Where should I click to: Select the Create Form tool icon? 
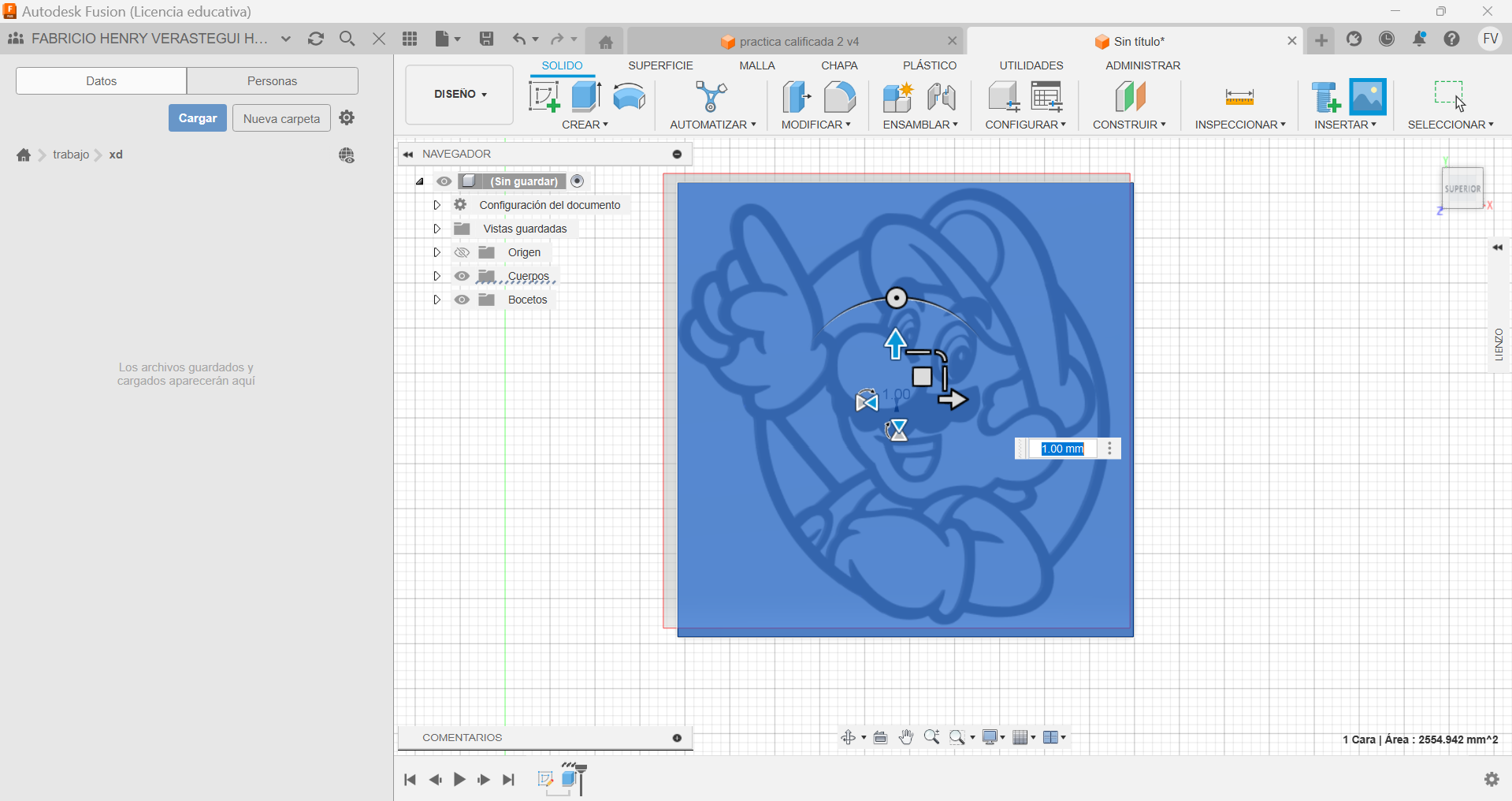point(629,97)
